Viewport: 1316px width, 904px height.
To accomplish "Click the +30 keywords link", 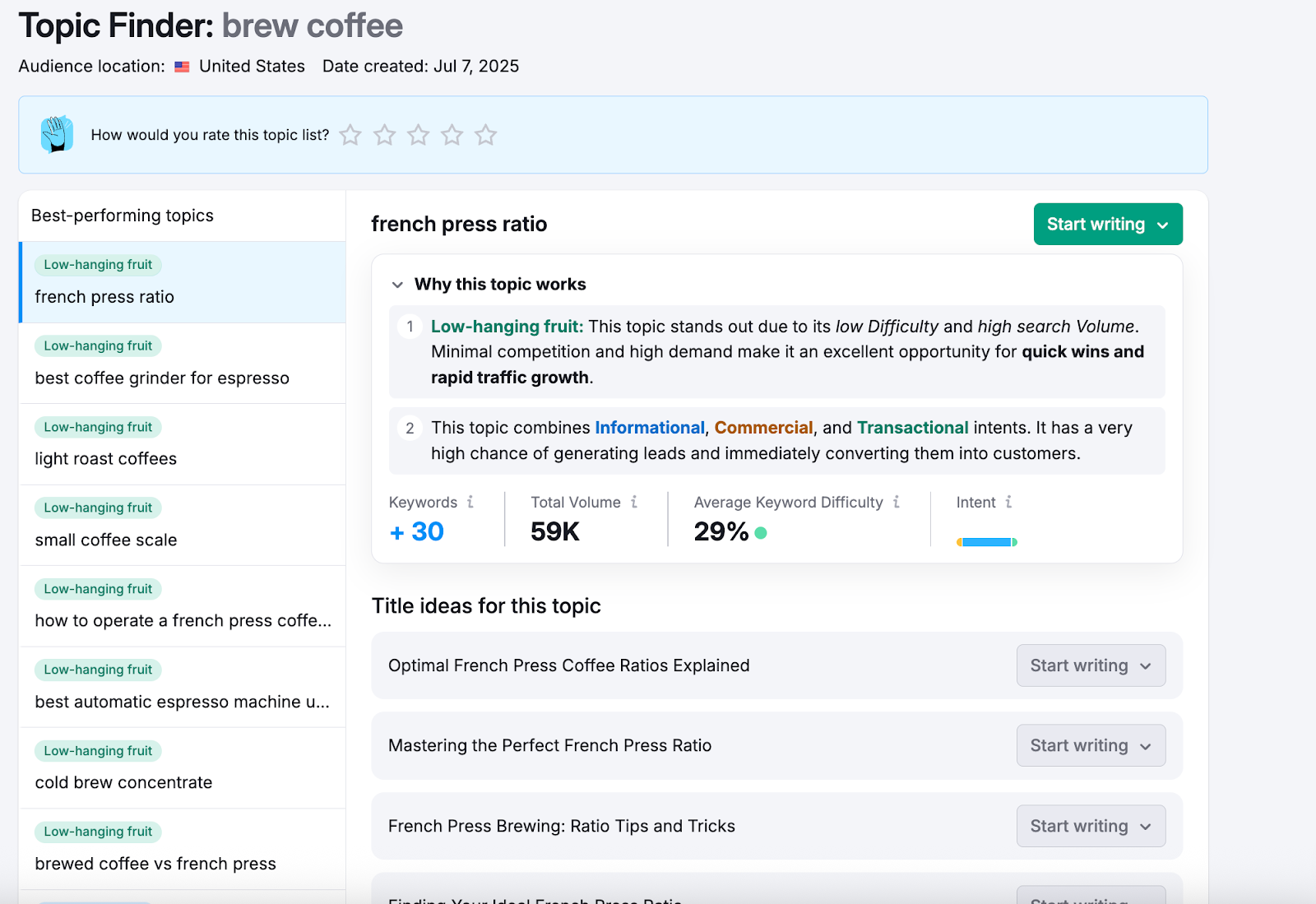I will pos(417,532).
